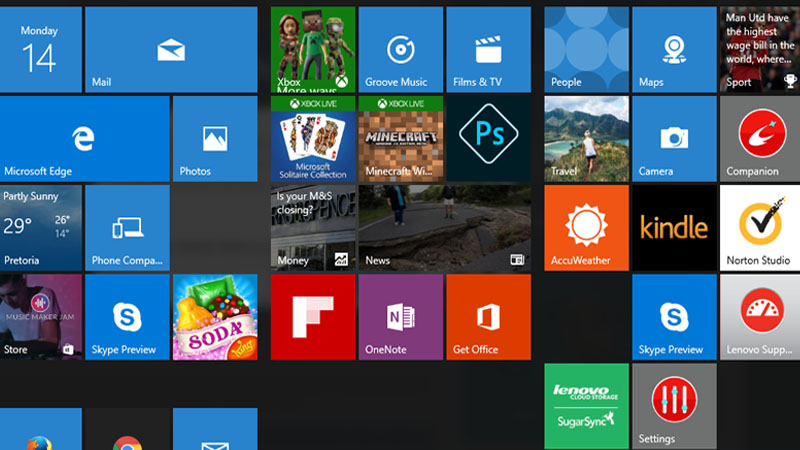The width and height of the screenshot is (800, 450).
Task: Open the Mail tile
Action: (171, 49)
